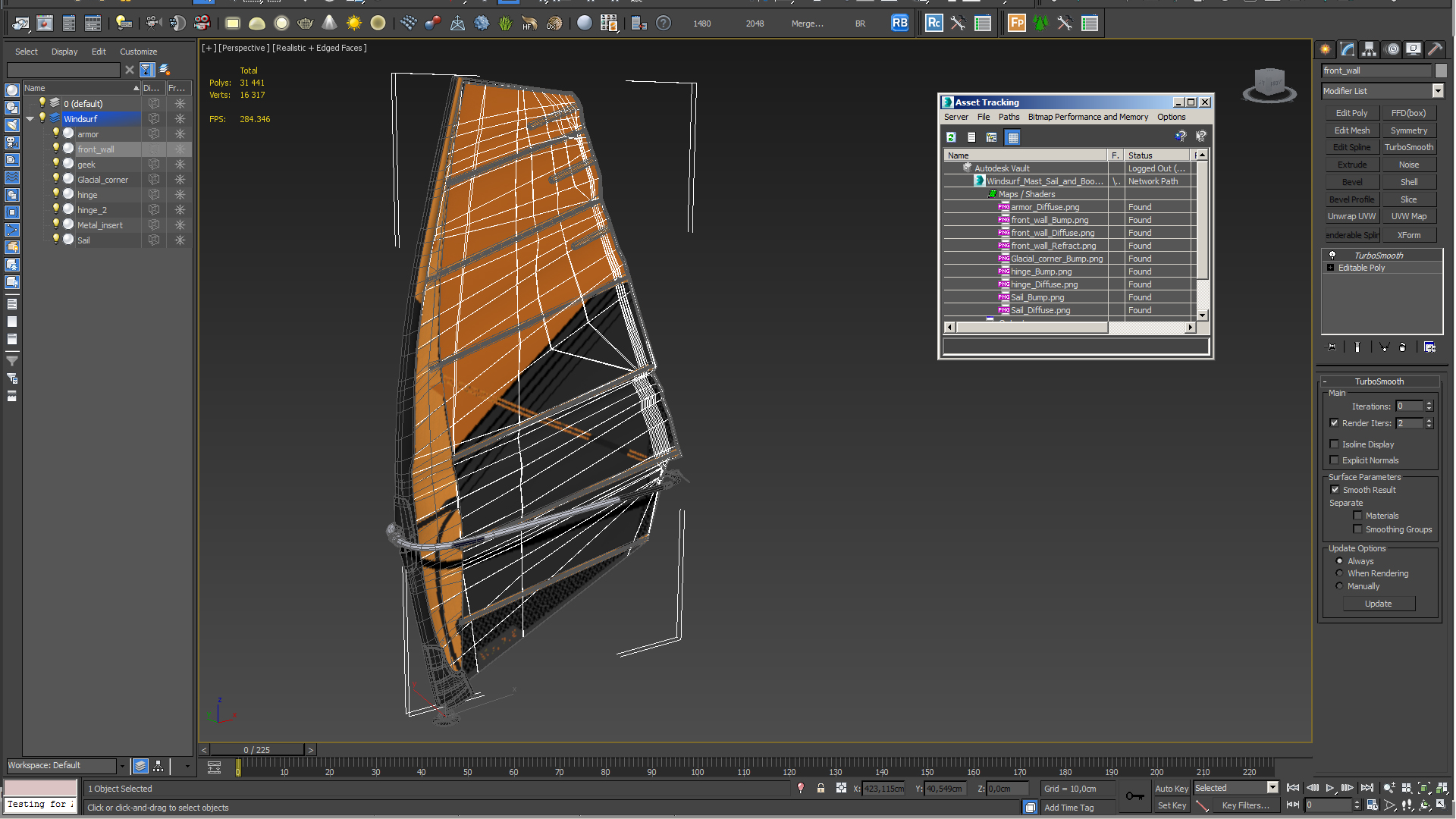Click Refresh icon in Asset Tracking
This screenshot has width=1456, height=819.
pos(951,137)
